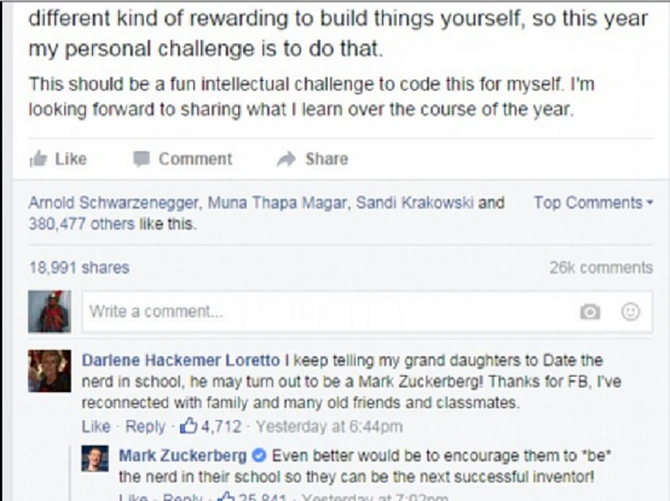Click Darlene's comment profile picture

(x=49, y=371)
